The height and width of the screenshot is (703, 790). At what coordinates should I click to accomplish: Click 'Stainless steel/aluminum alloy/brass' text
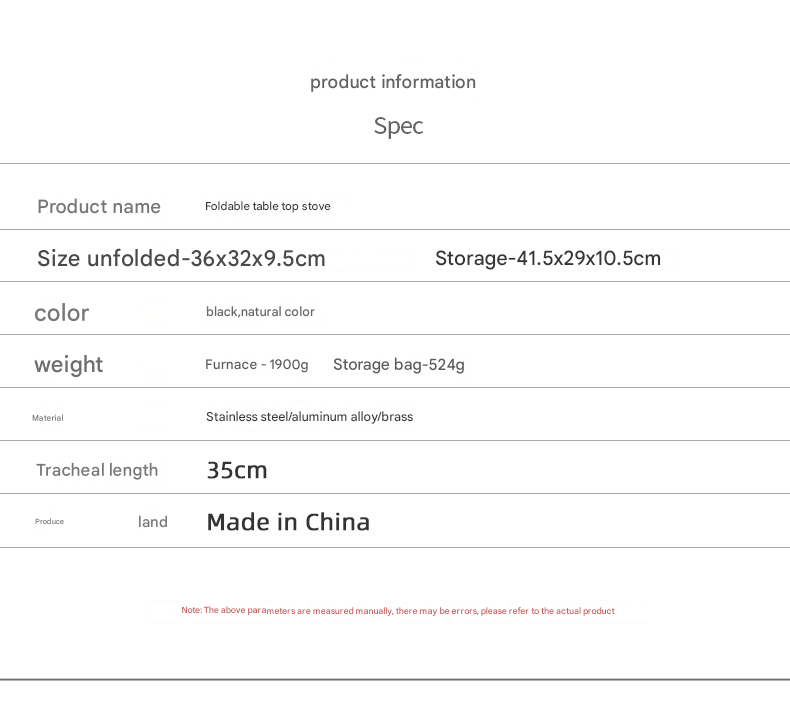[x=309, y=417]
